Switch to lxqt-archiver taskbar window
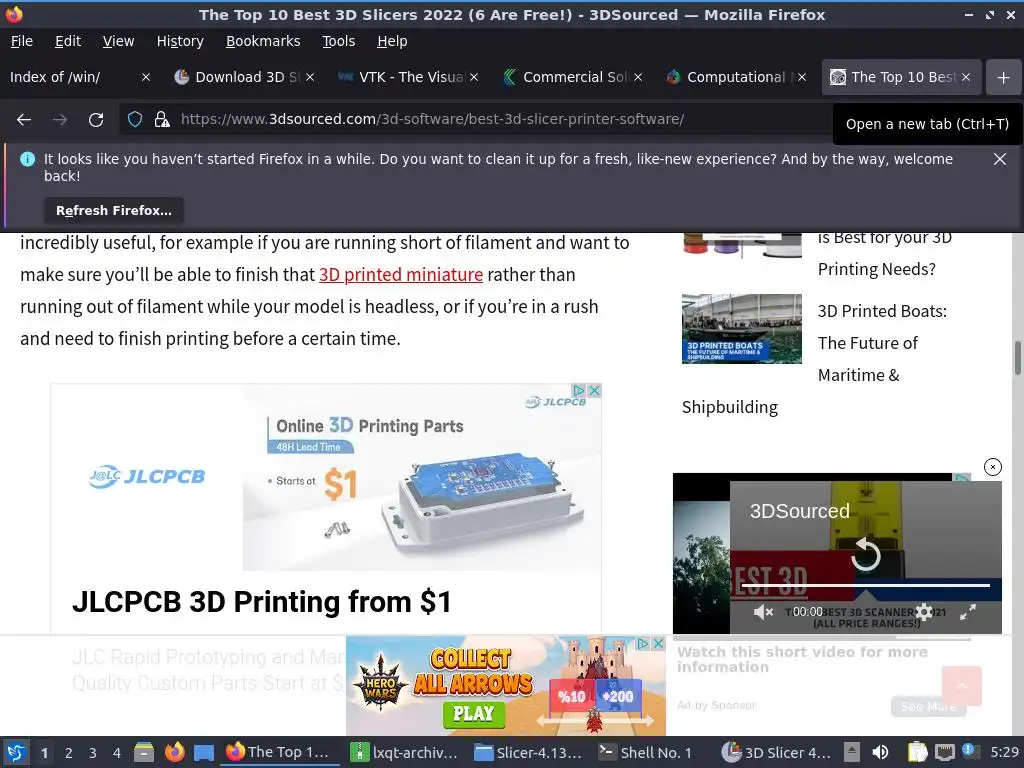The image size is (1024, 768). pyautogui.click(x=405, y=752)
